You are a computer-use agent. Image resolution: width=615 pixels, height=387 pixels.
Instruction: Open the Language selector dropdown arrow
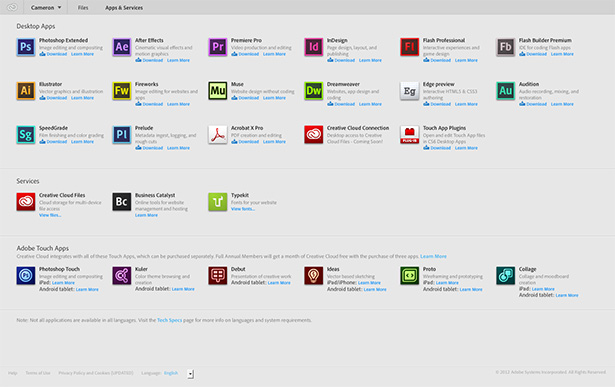(x=190, y=374)
